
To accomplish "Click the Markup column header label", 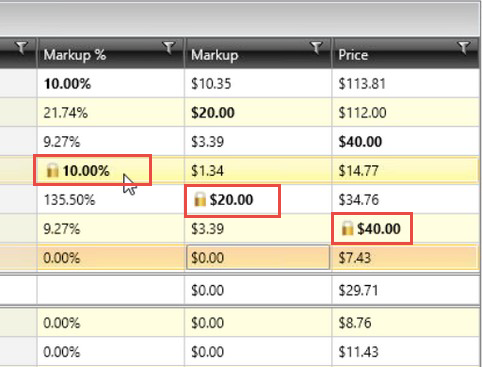I will (214, 55).
